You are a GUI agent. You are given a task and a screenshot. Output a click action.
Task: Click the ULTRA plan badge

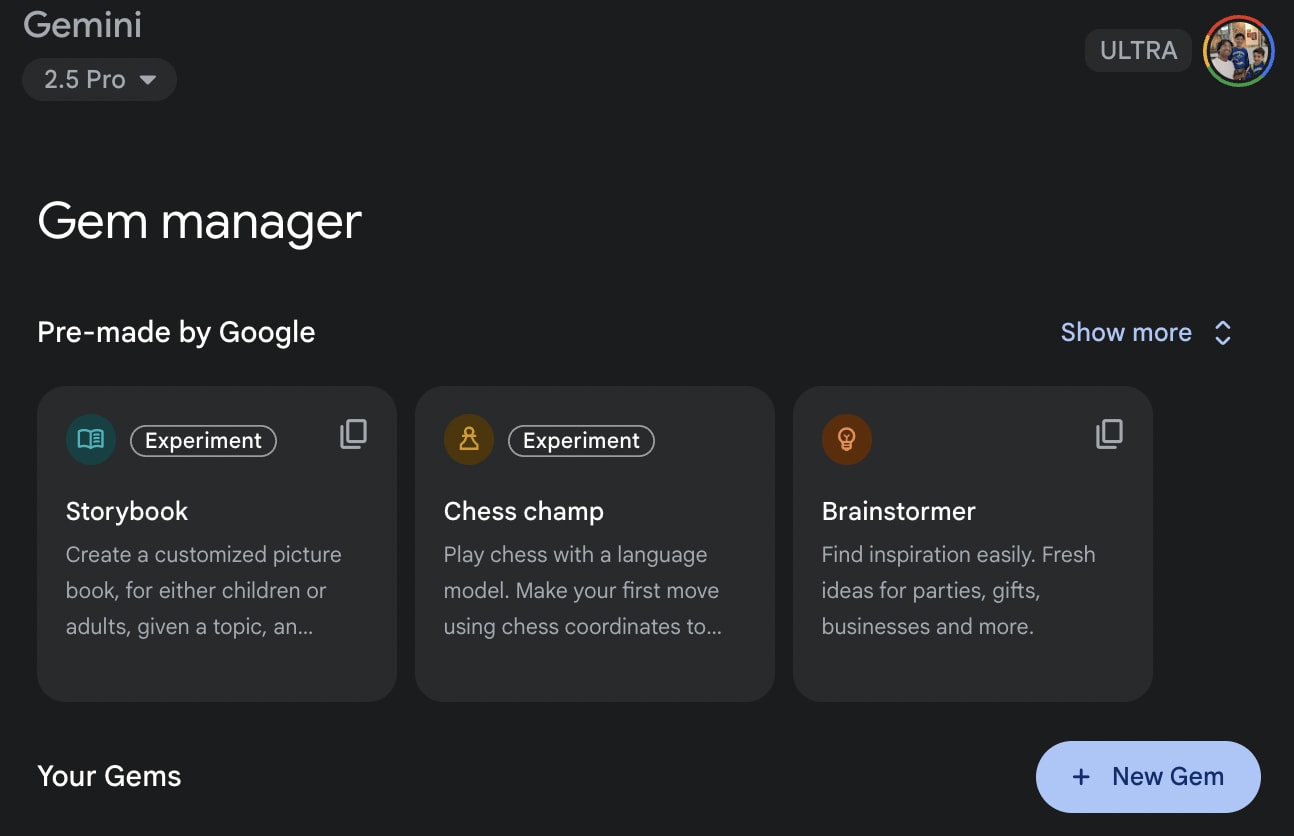pos(1138,50)
